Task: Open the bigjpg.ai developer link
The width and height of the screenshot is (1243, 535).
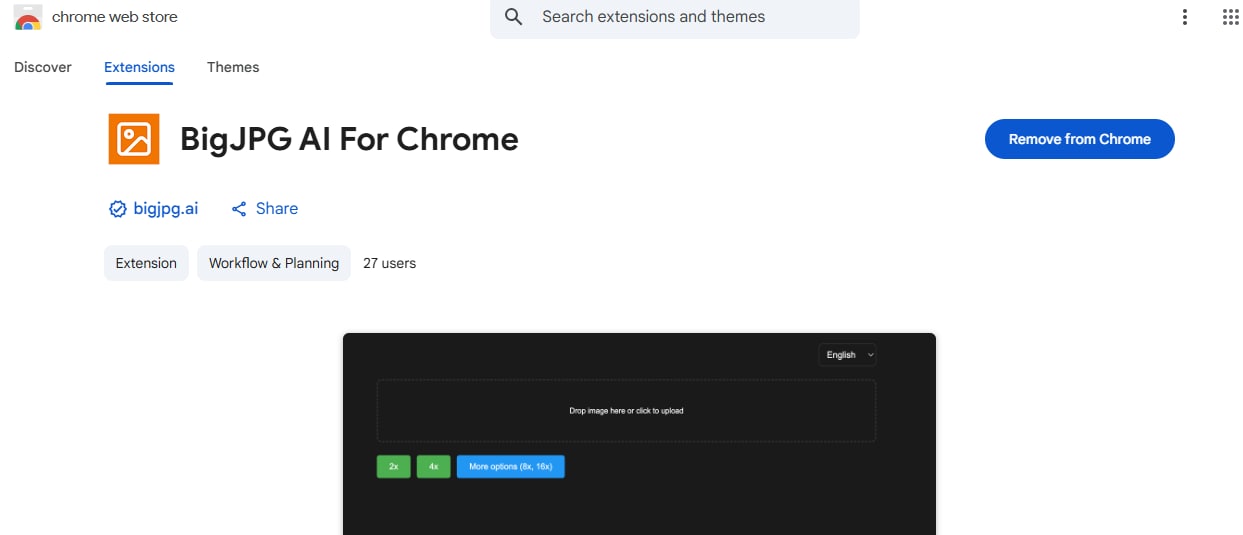Action: [166, 209]
